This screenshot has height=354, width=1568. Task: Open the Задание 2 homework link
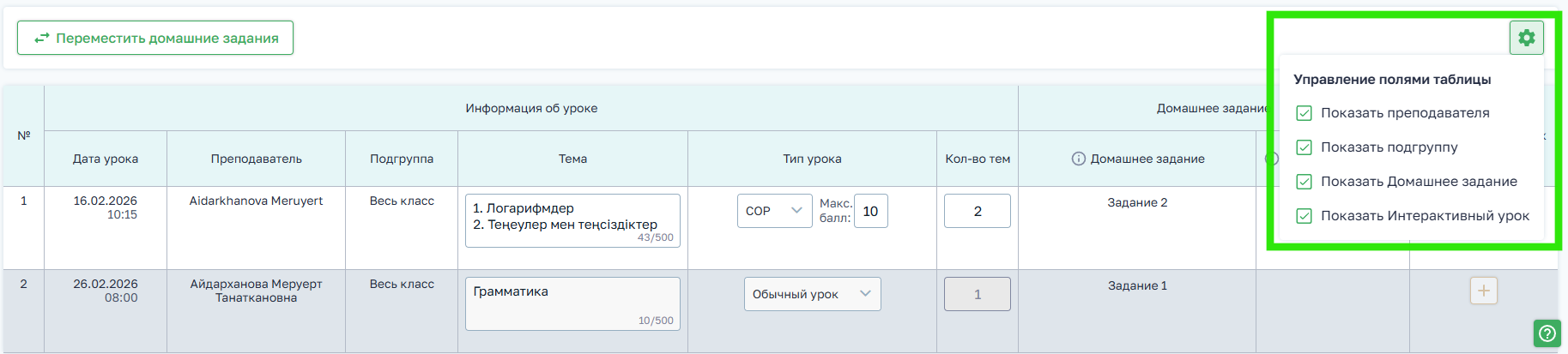point(1136,202)
